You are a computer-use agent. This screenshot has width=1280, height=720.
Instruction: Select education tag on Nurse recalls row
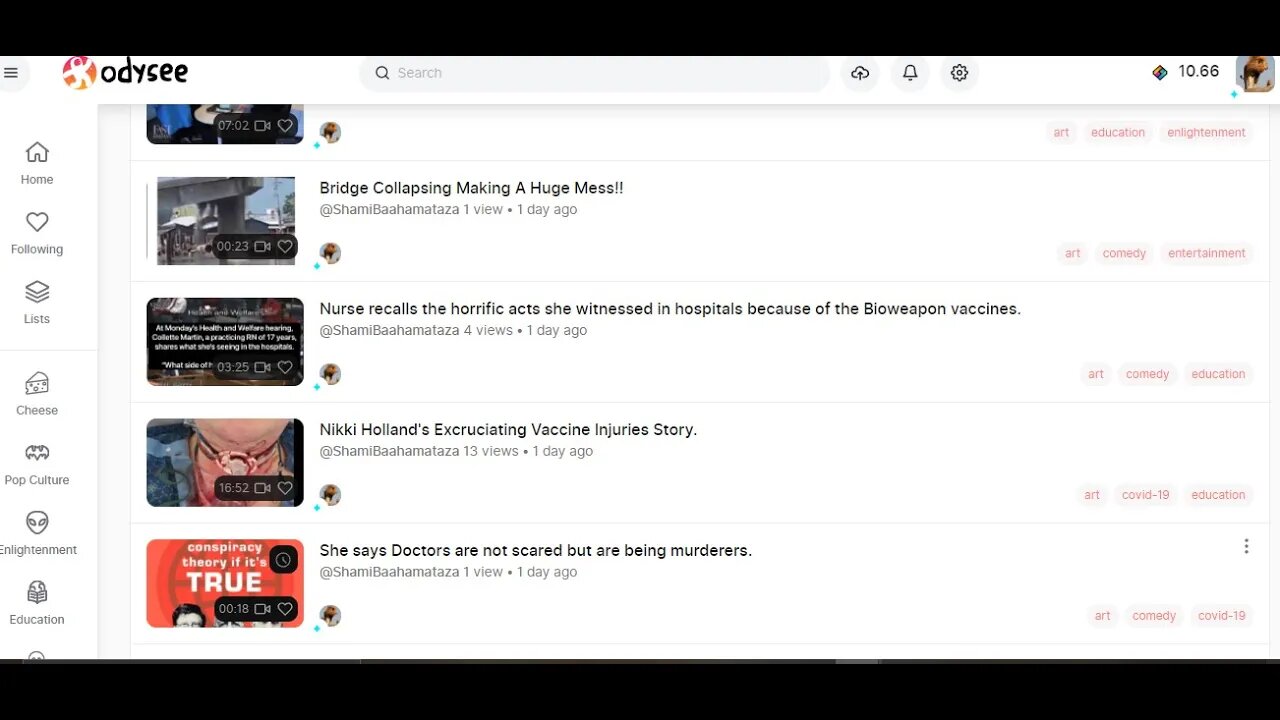tap(1218, 374)
